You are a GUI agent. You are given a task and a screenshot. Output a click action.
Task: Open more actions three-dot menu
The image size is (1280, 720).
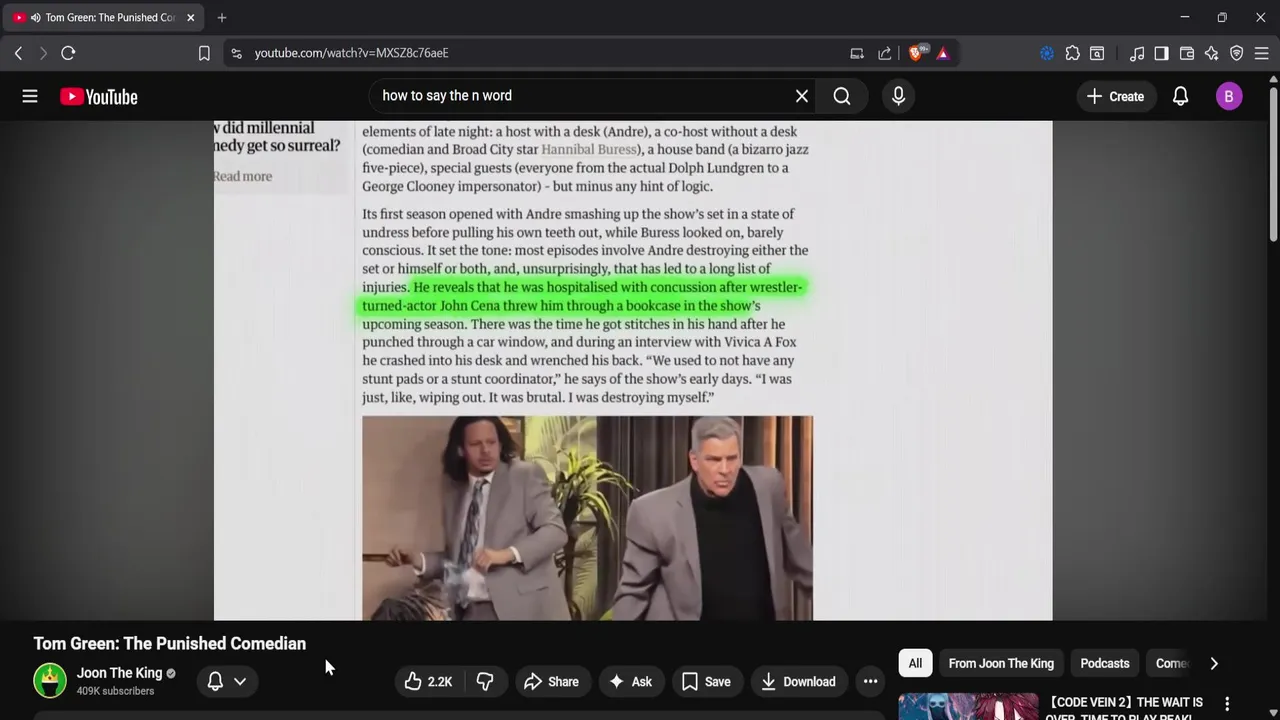tap(870, 681)
